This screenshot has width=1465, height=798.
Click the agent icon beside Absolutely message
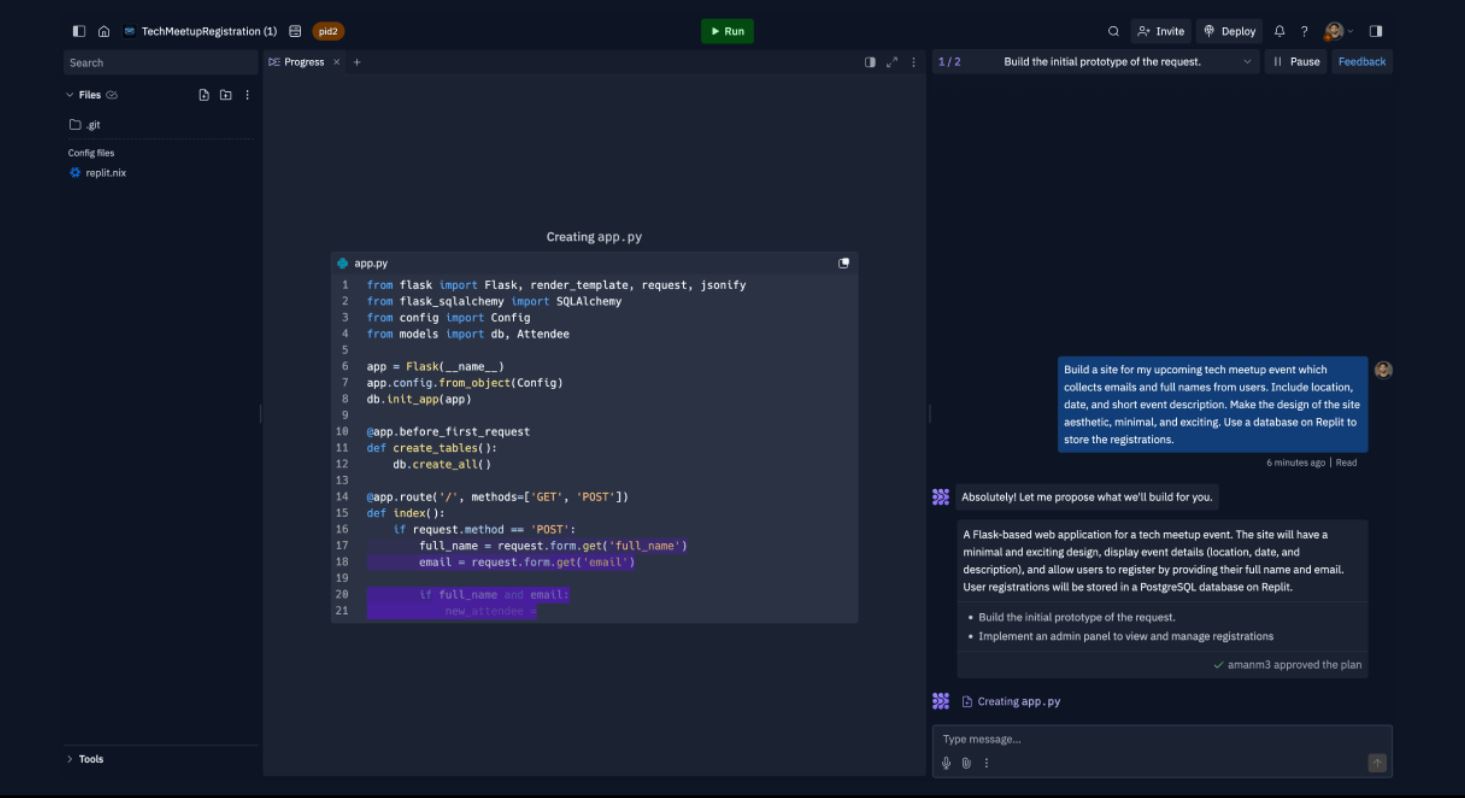point(940,497)
